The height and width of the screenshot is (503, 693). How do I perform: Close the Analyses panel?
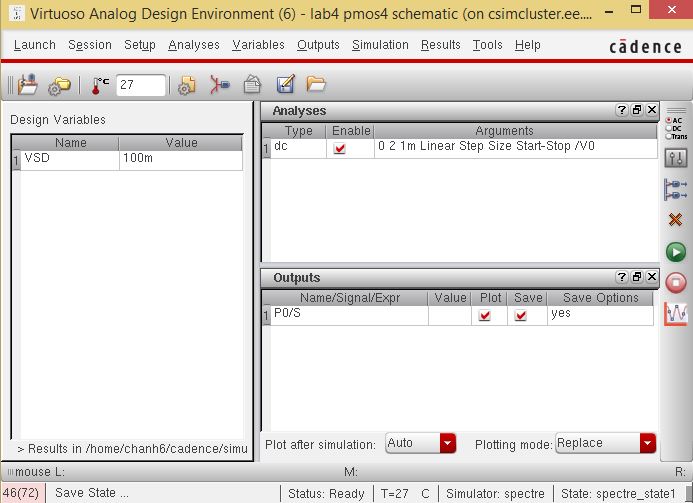tap(652, 110)
